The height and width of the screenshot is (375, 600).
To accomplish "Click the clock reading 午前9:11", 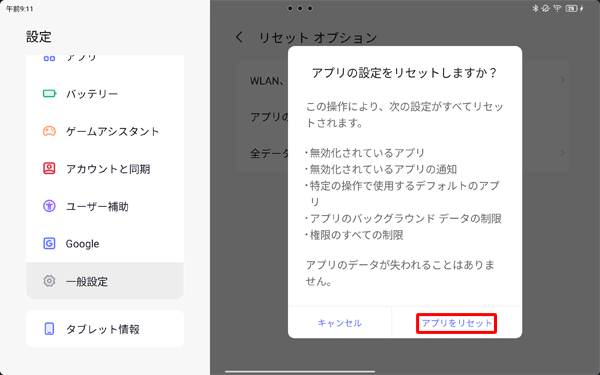I will [x=20, y=8].
